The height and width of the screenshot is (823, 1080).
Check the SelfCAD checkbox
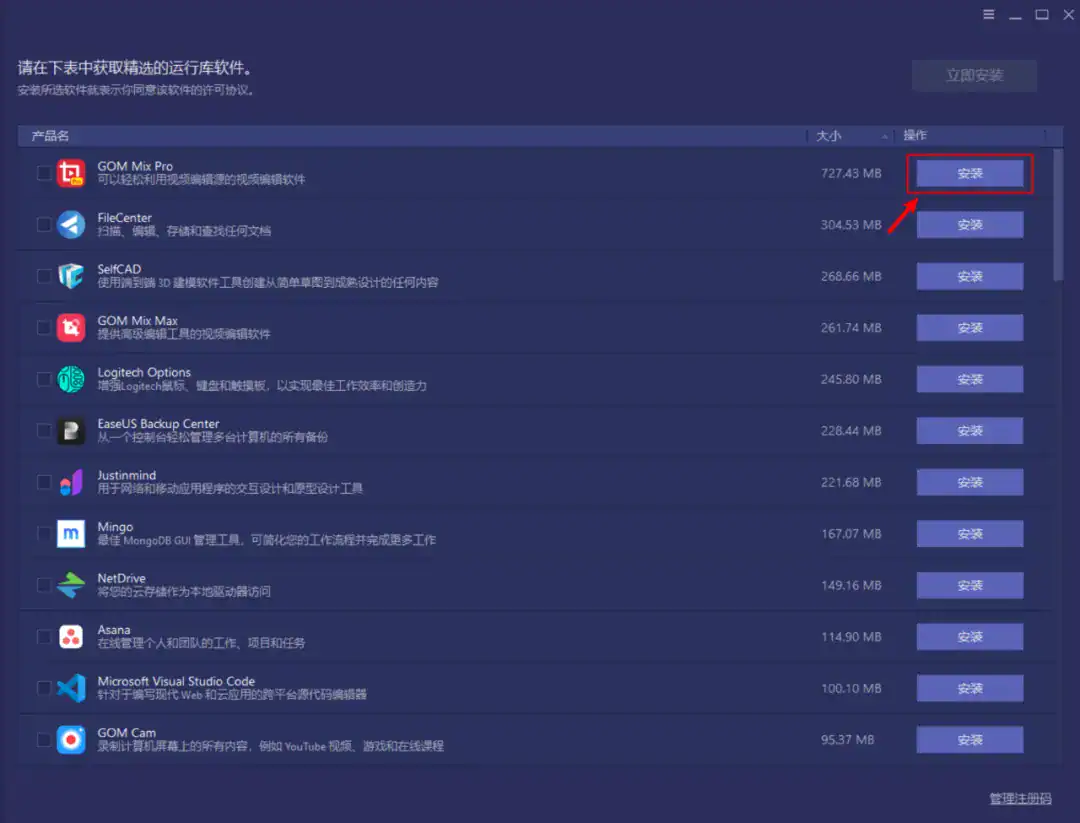pyautogui.click(x=43, y=276)
